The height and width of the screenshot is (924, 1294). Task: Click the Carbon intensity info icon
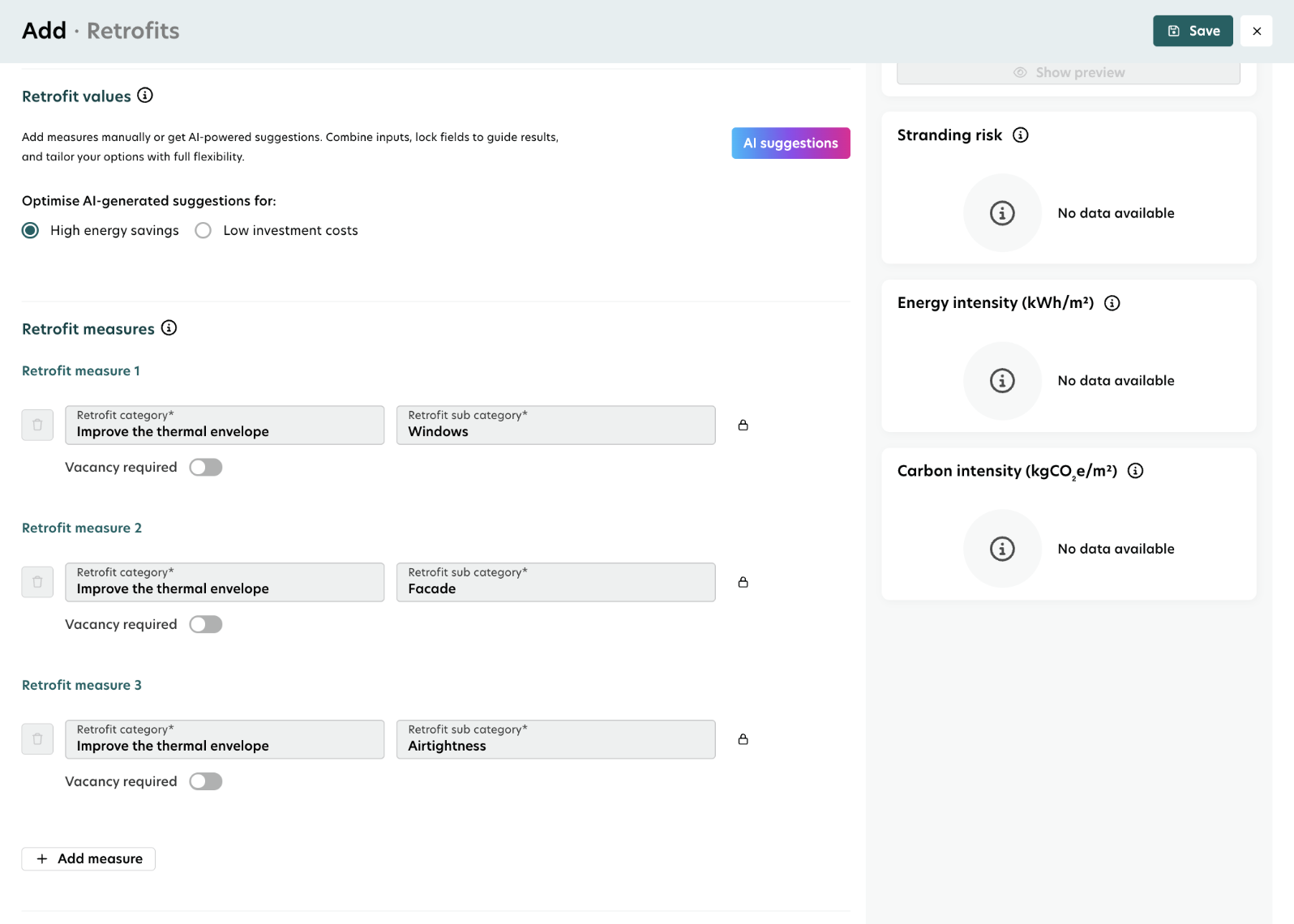tap(1136, 471)
